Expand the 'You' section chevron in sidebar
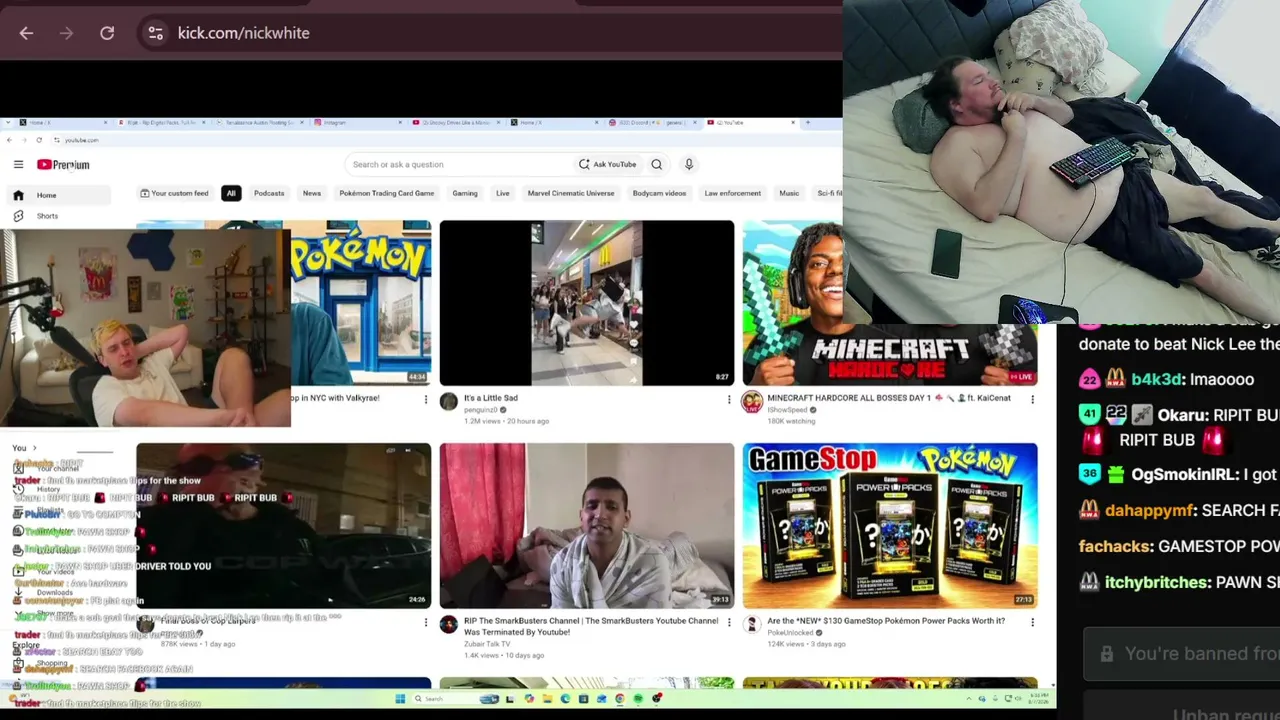 pos(34,448)
